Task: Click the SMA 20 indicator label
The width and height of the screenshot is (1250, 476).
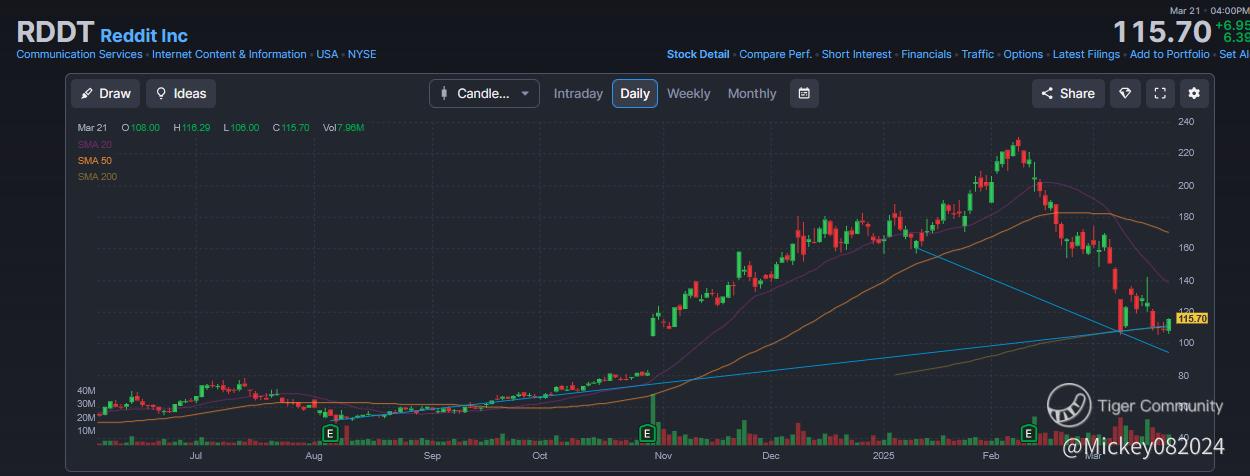Action: (95, 145)
